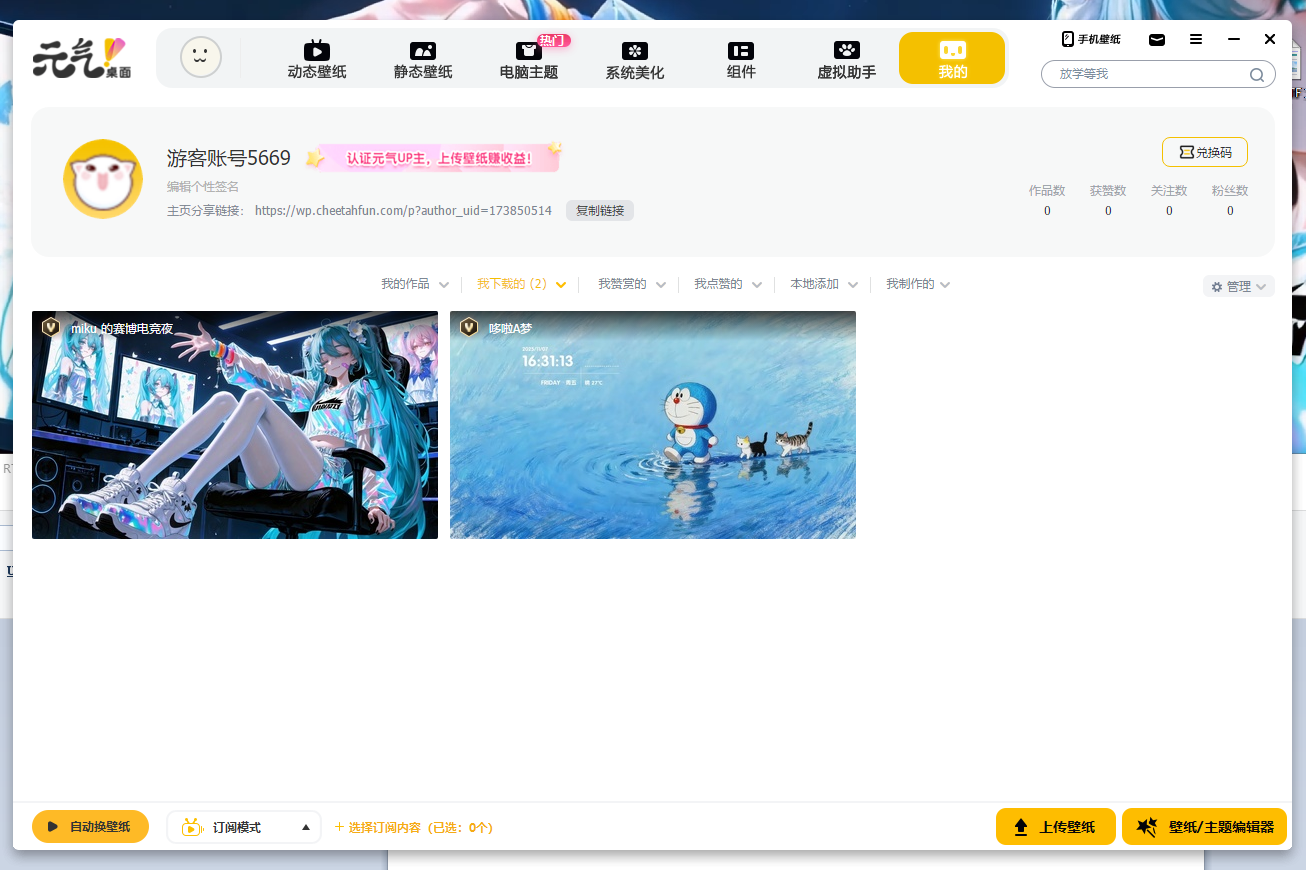Open the 动态壁纸 dynamic wallpaper section
Viewport: 1306px width, 870px height.
point(317,60)
